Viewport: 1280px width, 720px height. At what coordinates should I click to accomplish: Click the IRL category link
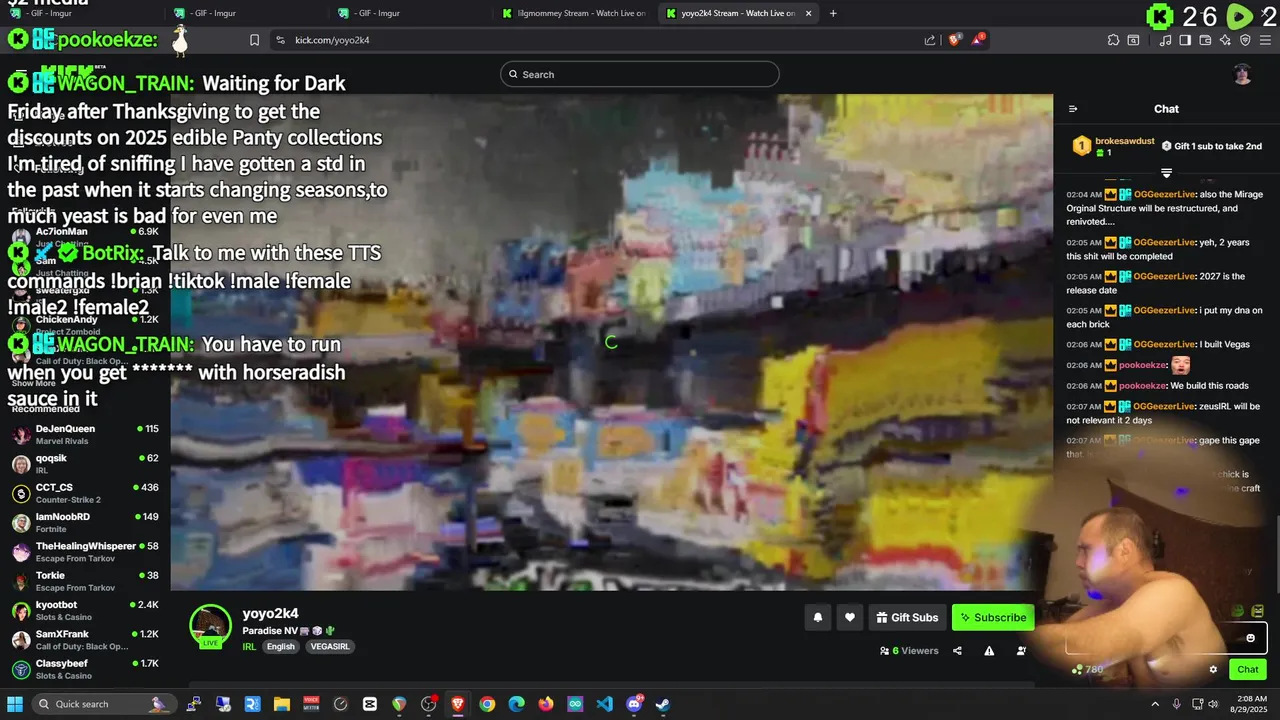pyautogui.click(x=249, y=647)
